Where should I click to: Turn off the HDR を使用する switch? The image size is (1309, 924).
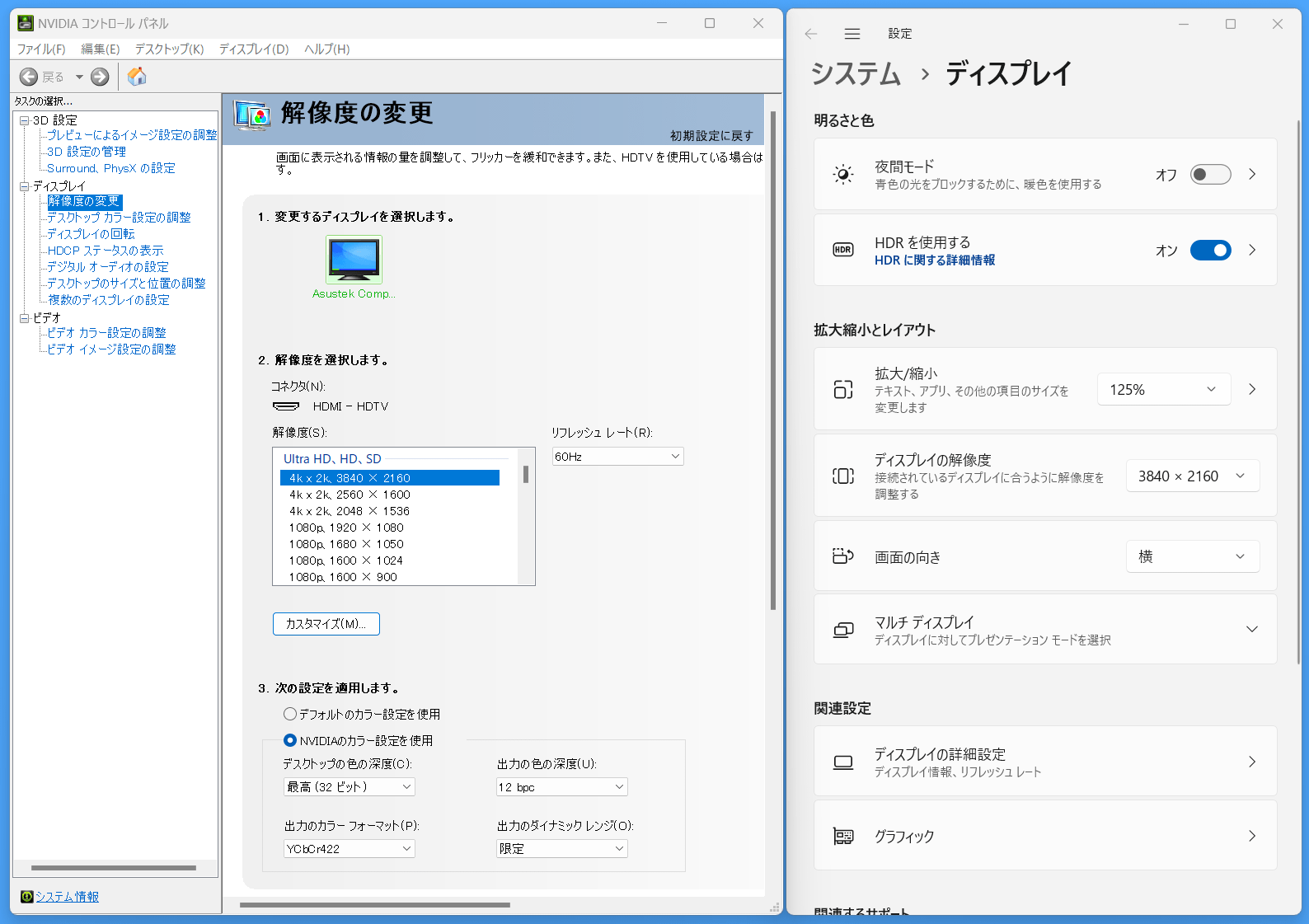tap(1210, 250)
